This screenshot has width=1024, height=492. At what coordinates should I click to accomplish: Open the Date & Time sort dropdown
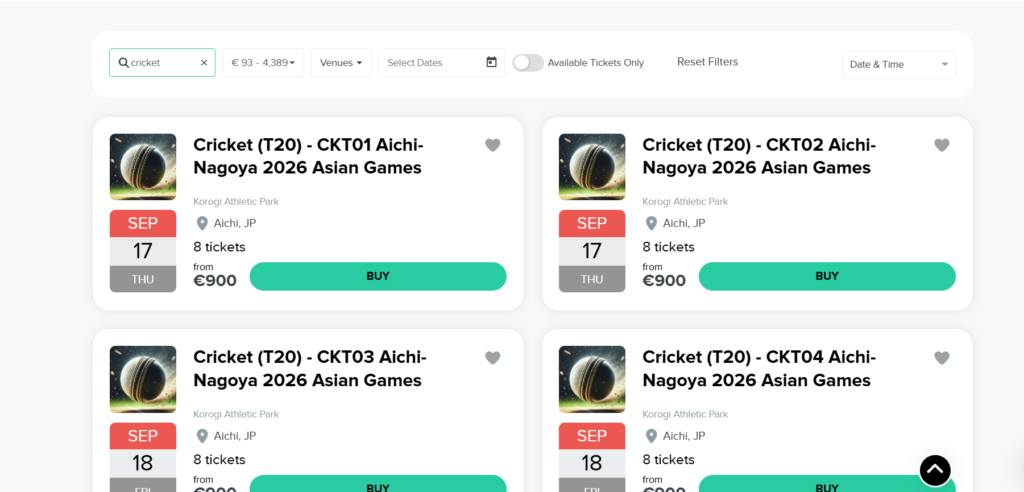coord(899,65)
